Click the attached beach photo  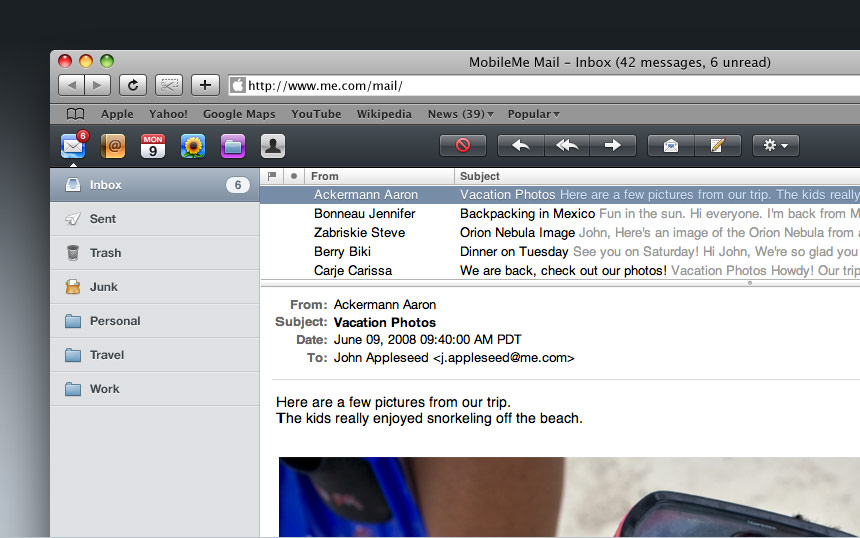tap(569, 497)
